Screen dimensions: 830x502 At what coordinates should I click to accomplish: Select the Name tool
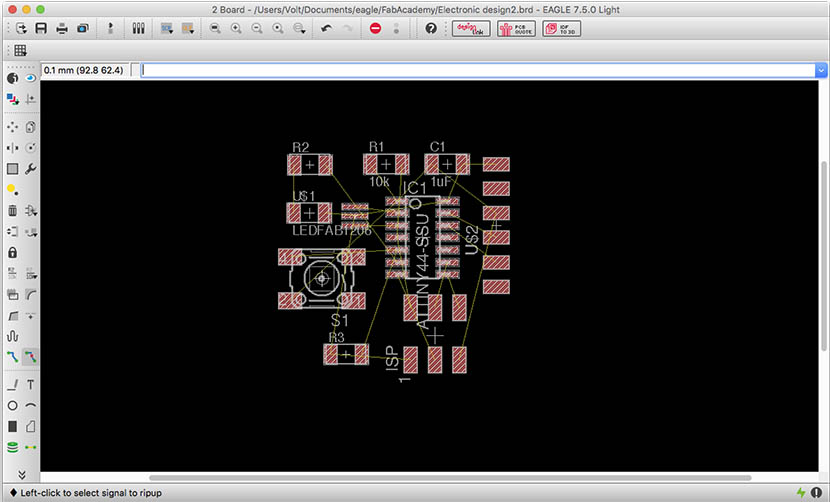tap(12, 274)
